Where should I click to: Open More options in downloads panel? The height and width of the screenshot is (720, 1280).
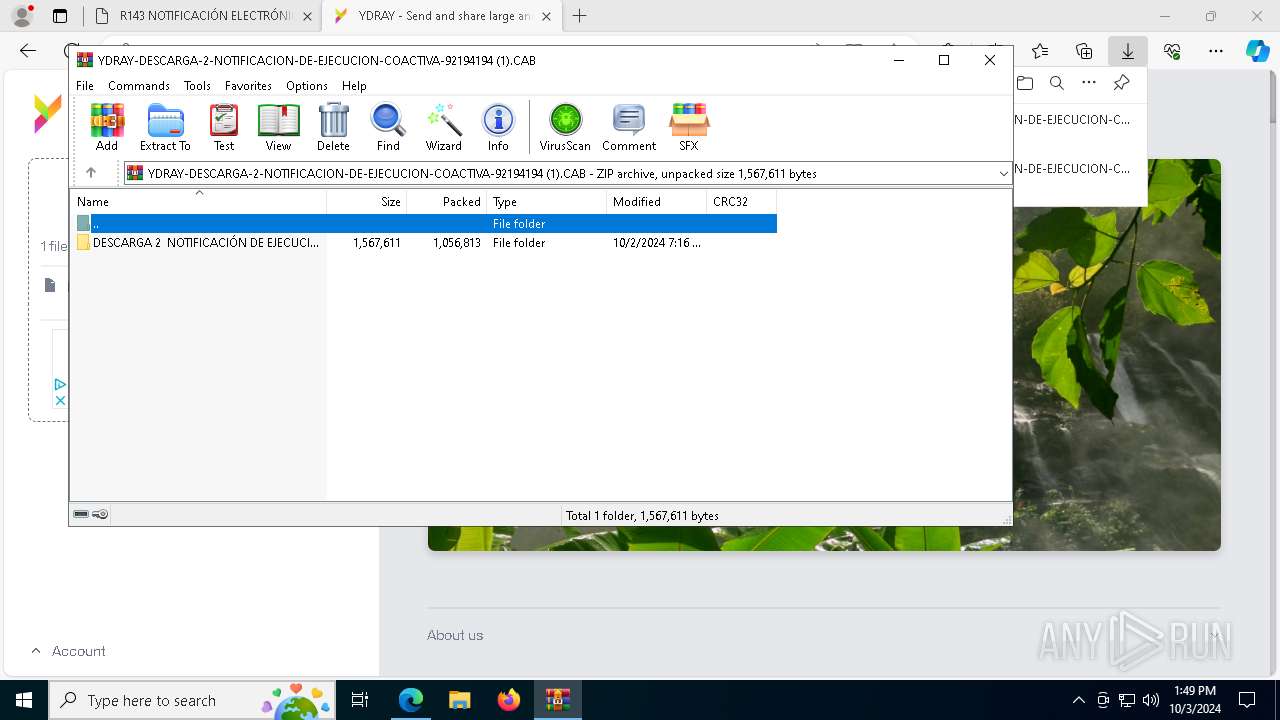pyautogui.click(x=1089, y=83)
